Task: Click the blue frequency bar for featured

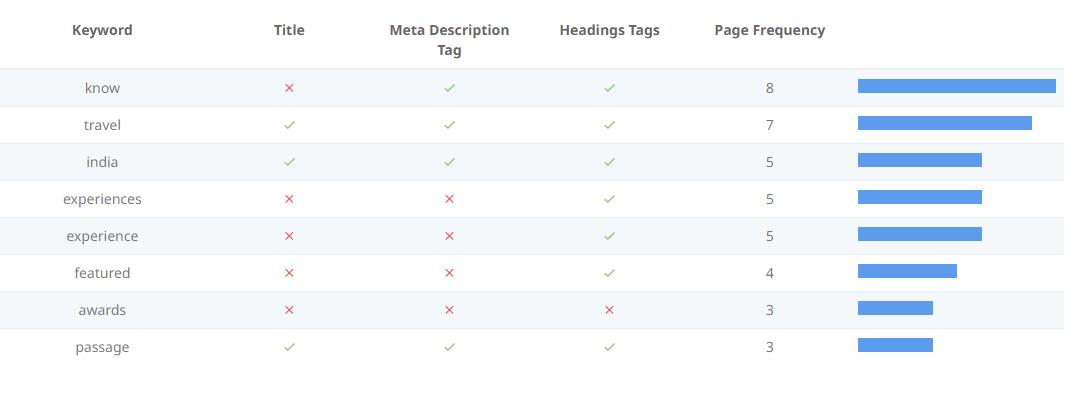Action: [x=907, y=271]
